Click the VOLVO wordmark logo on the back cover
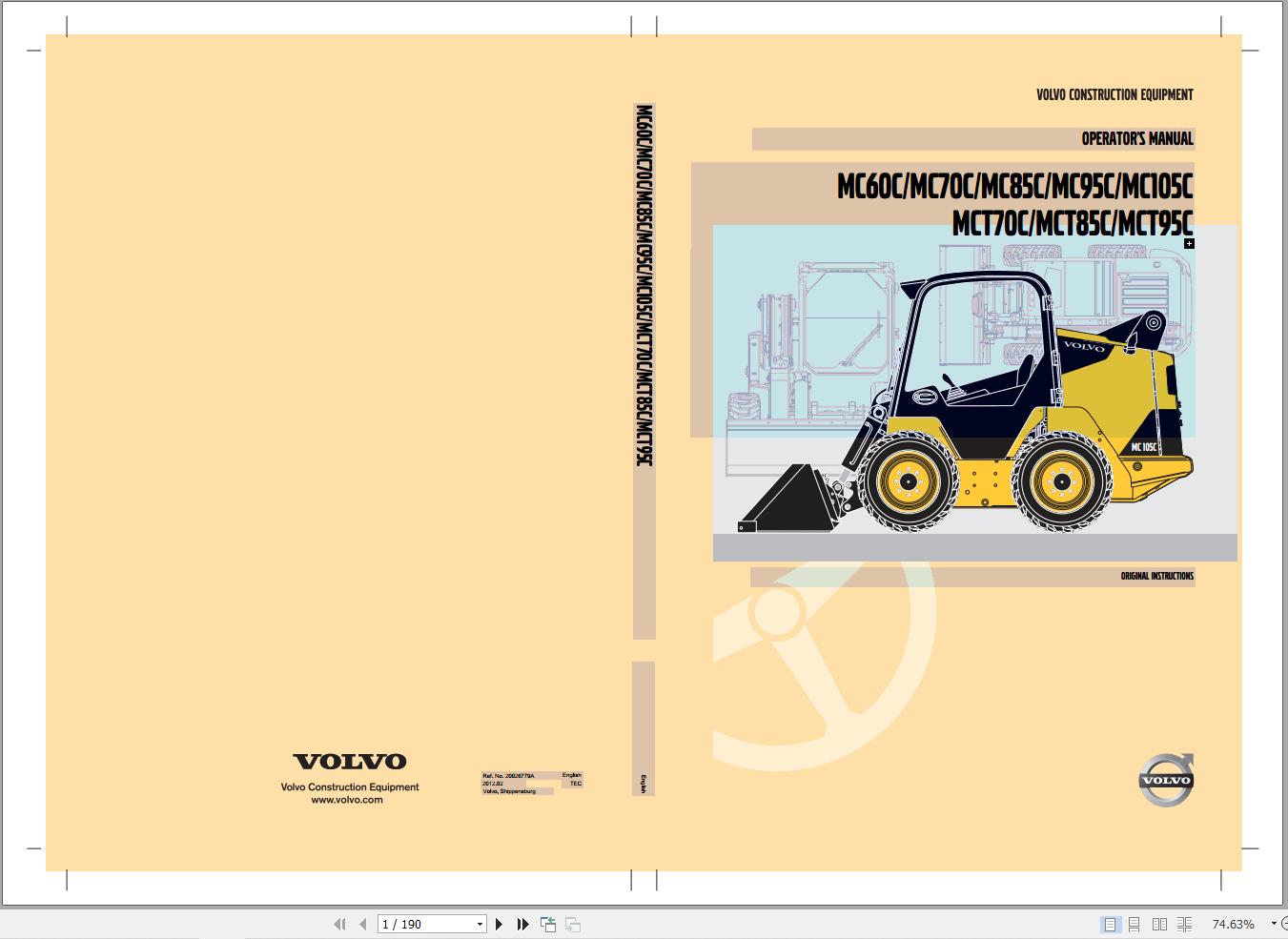Viewport: 1288px width, 939px height. click(x=350, y=761)
